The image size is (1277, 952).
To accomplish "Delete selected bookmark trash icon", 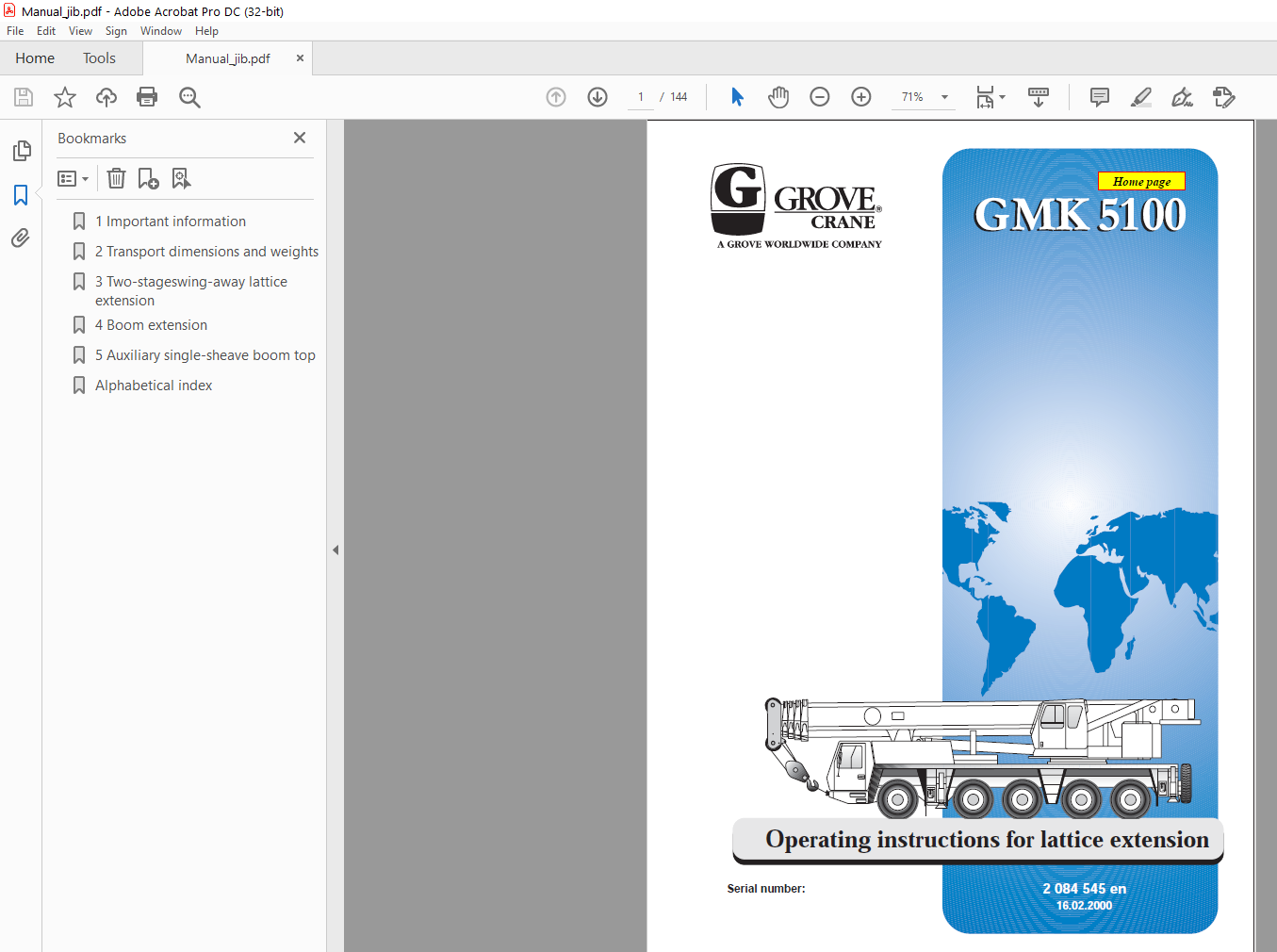I will coord(116,178).
